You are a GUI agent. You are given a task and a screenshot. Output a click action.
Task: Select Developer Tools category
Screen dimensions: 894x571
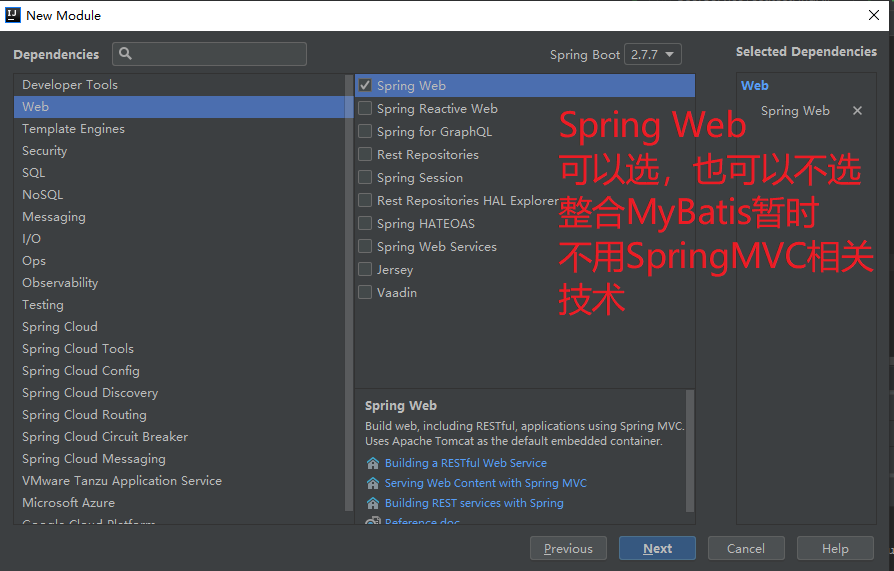[180, 84]
